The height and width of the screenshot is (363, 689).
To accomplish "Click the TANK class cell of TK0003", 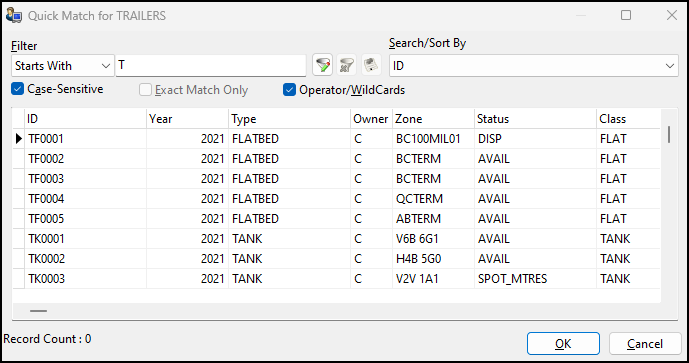I will pyautogui.click(x=628, y=279).
